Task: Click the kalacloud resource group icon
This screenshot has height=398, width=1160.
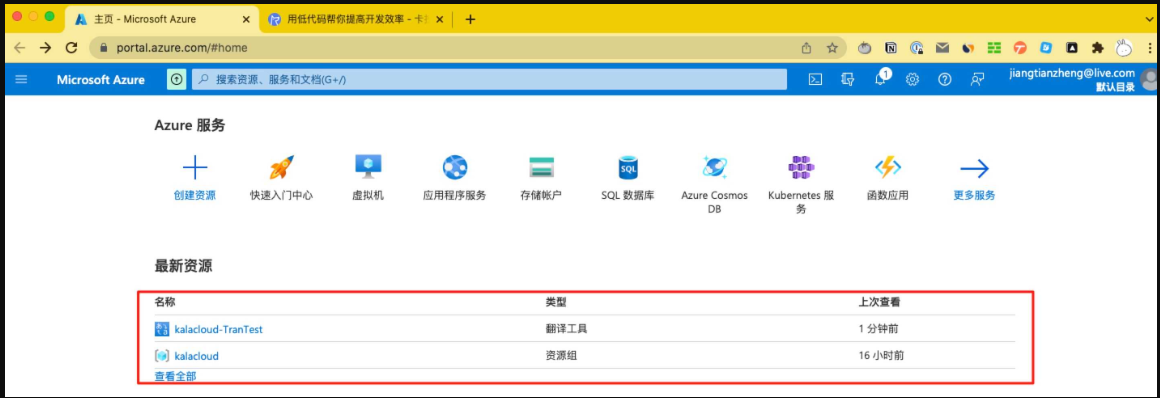Action: (x=162, y=356)
